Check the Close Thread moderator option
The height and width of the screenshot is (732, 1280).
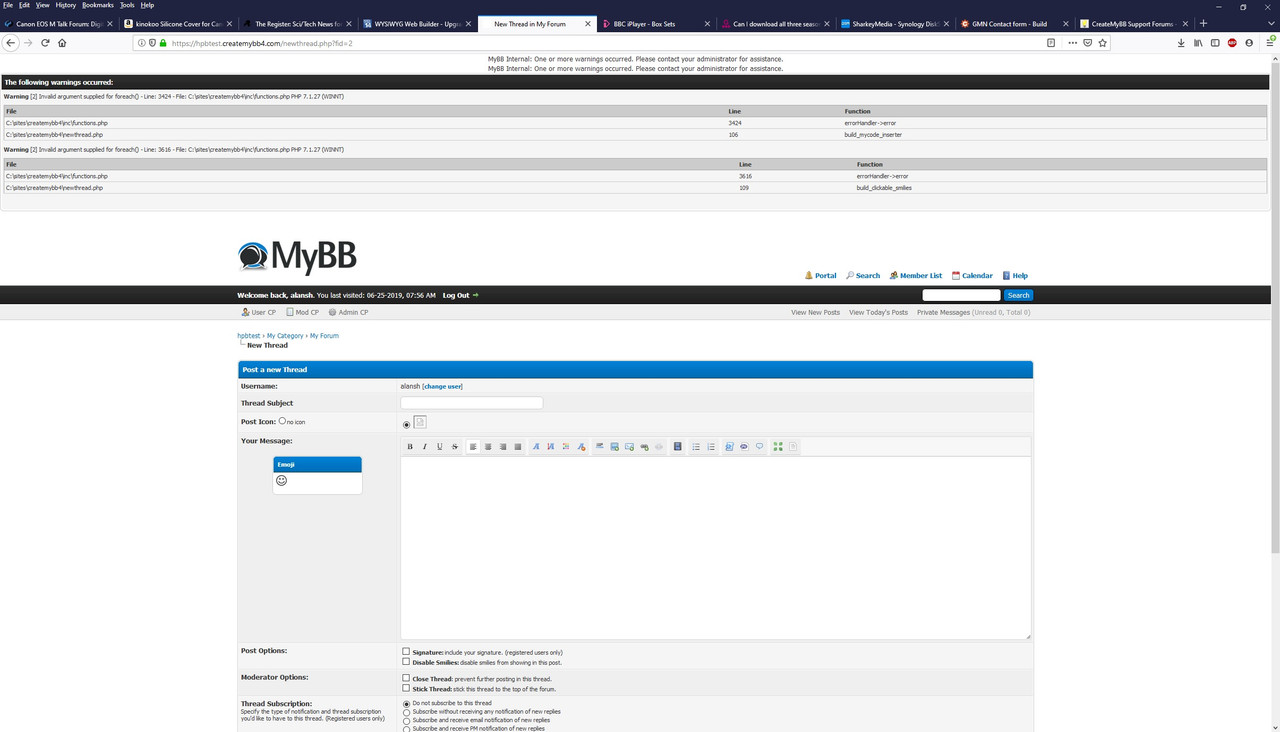406,678
